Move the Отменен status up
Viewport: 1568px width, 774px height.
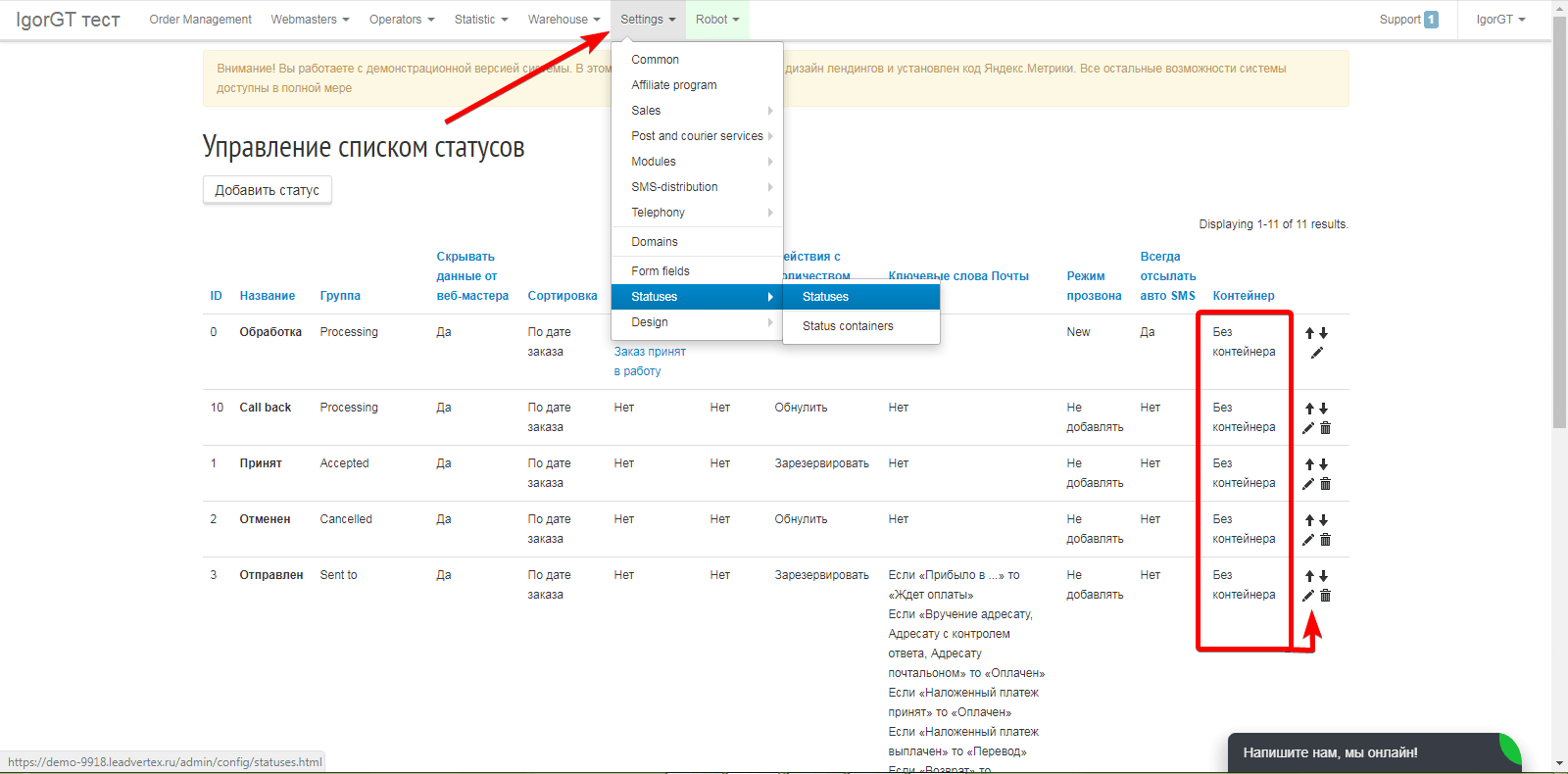point(1309,520)
